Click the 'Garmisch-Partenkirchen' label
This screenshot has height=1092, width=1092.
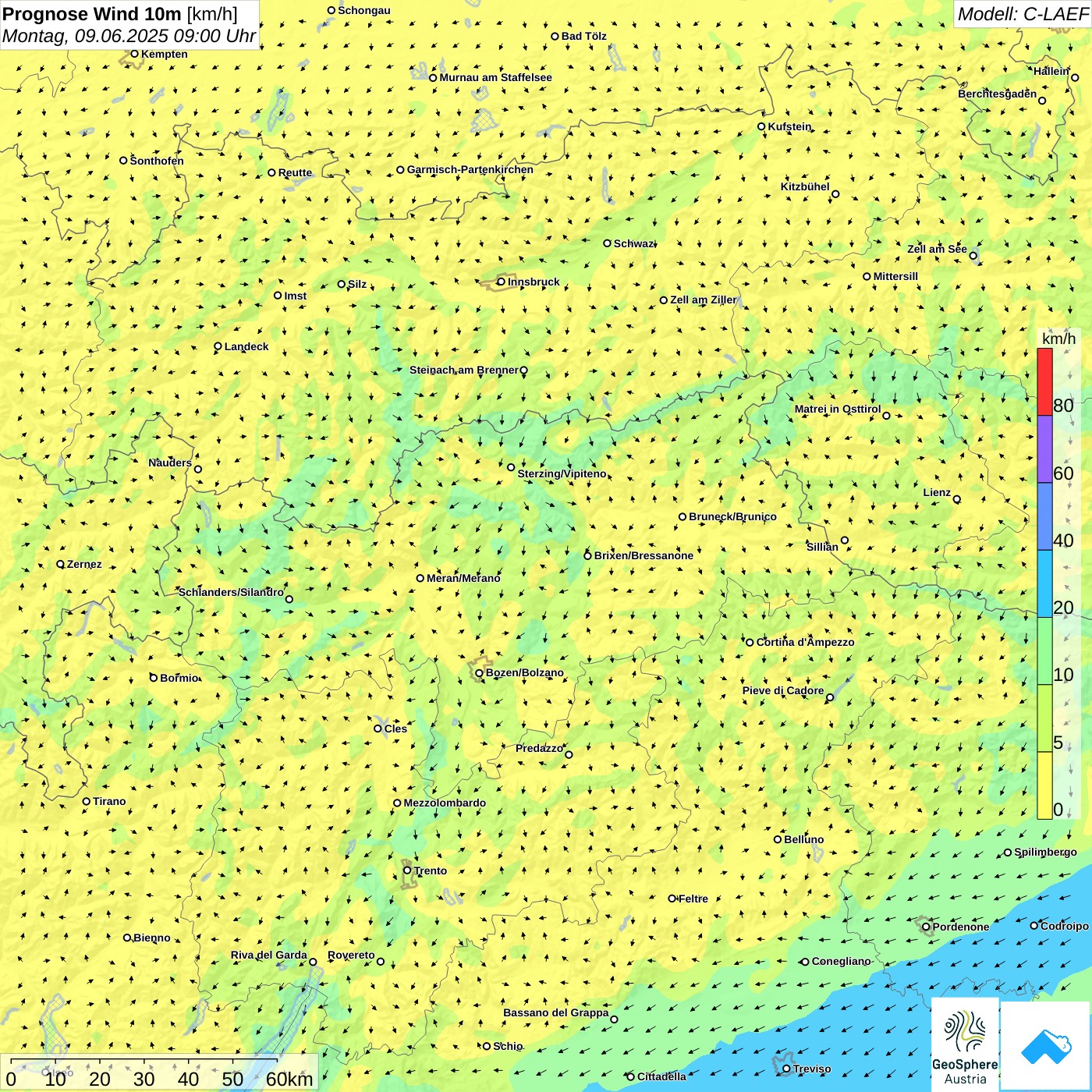click(x=470, y=169)
